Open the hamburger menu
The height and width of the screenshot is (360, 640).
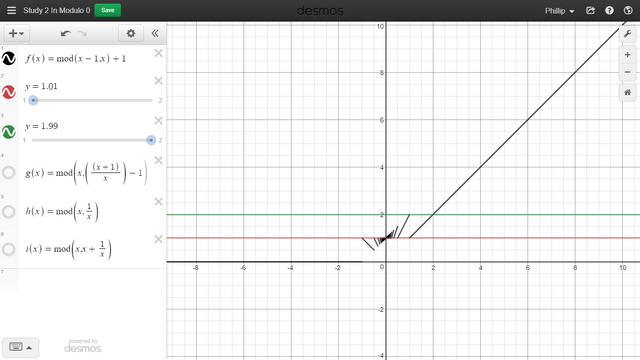point(11,10)
